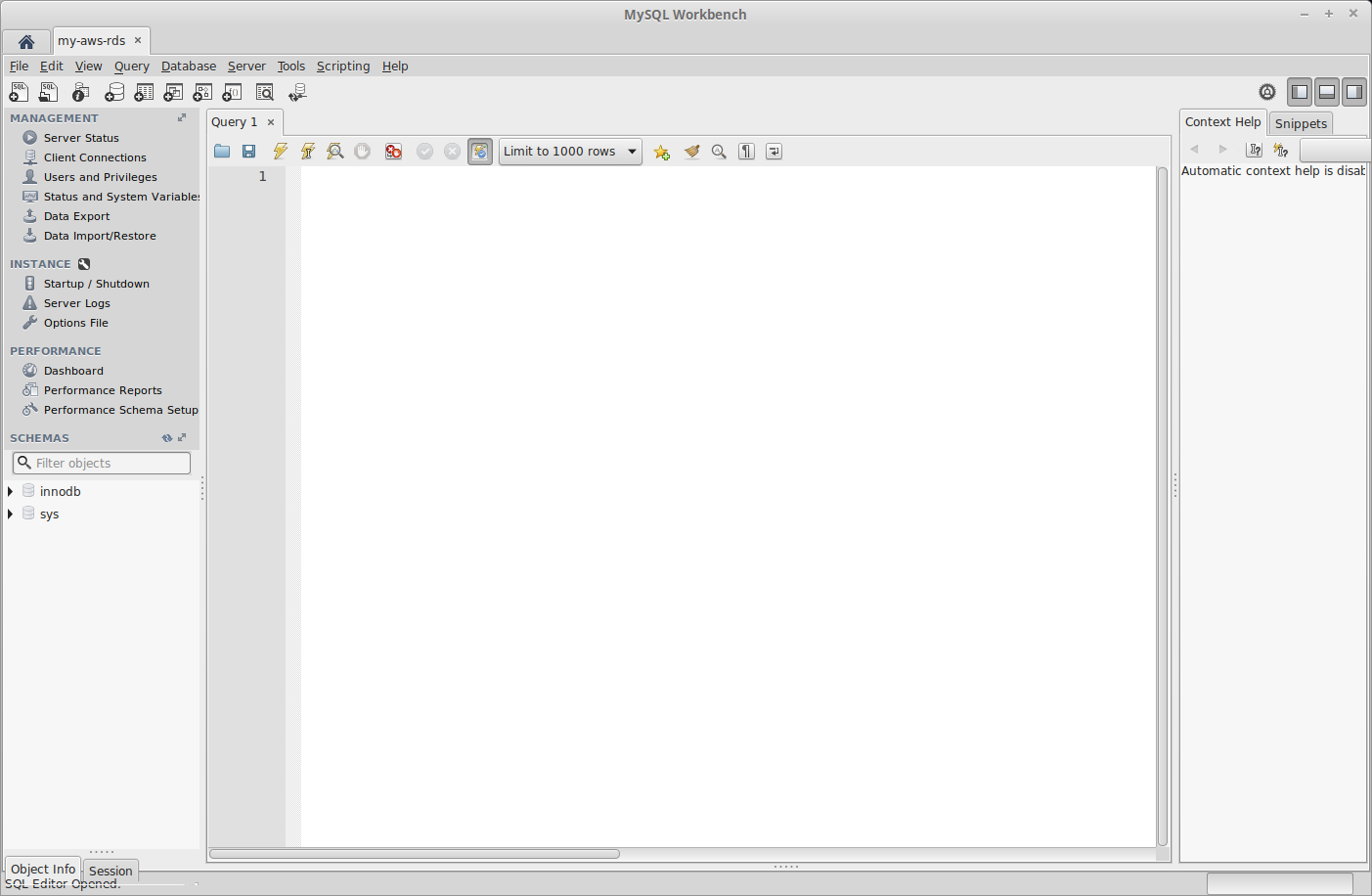The height and width of the screenshot is (896, 1372).
Task: Open the Database menu
Action: (189, 67)
